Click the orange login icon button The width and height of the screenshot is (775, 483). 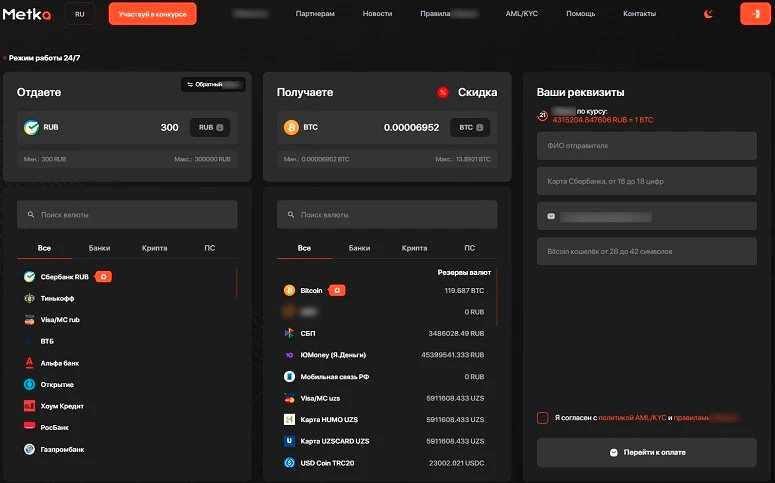(x=755, y=14)
